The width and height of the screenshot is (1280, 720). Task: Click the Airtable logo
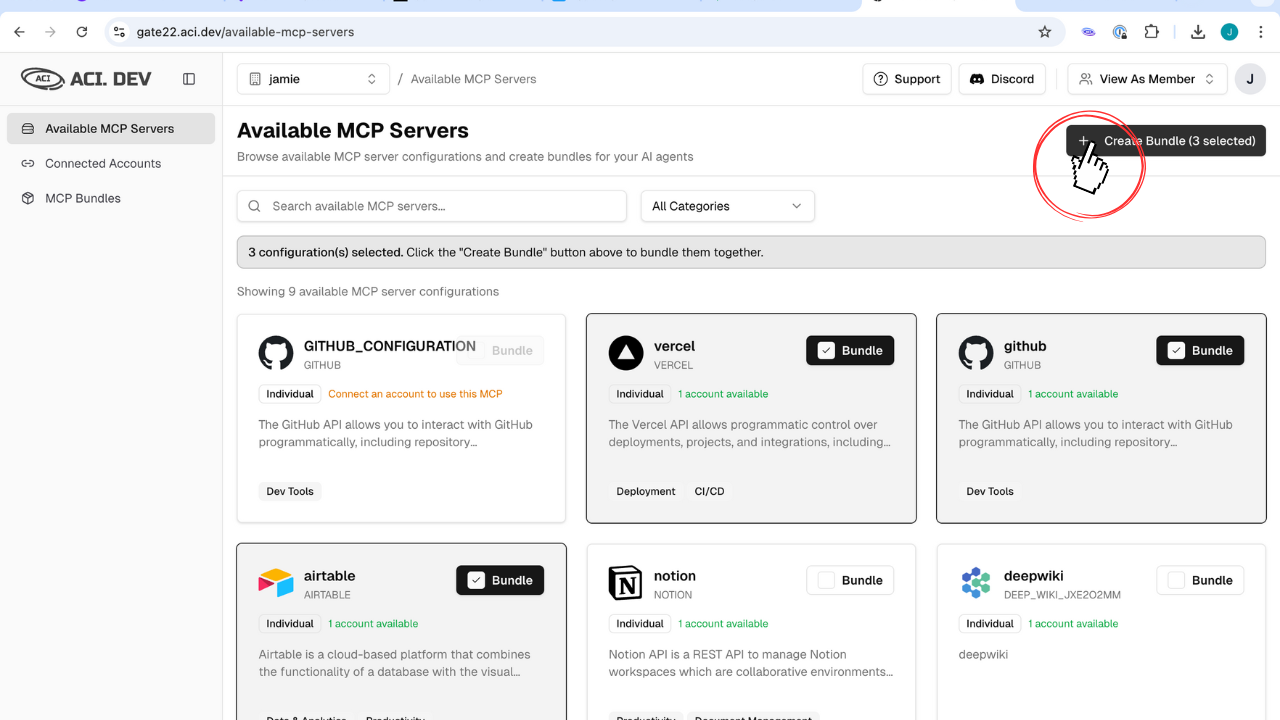(x=276, y=583)
